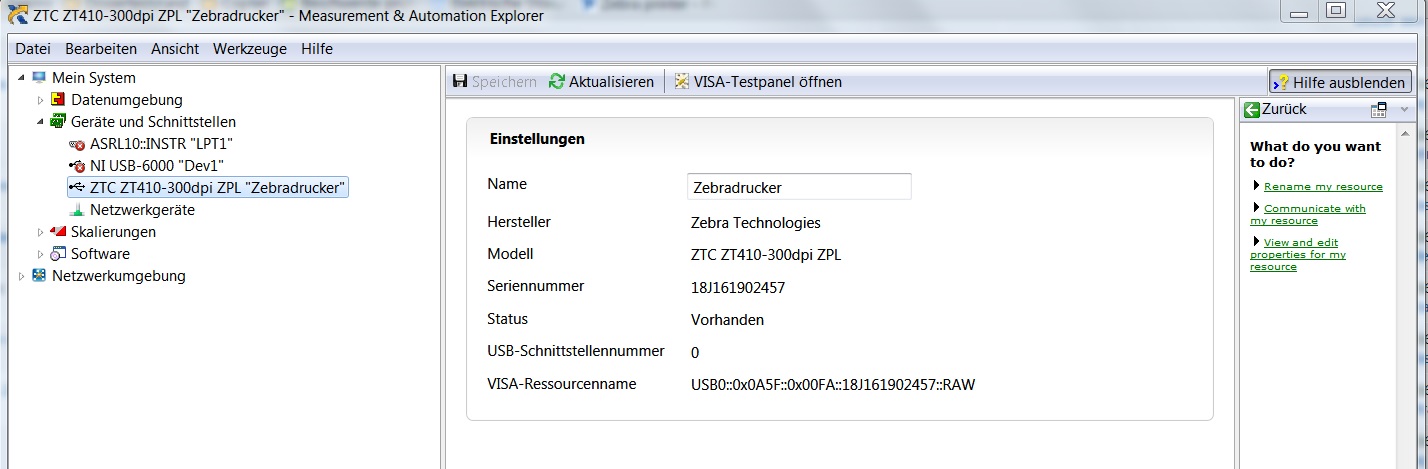Open the Ansicht menu
The width and height of the screenshot is (1428, 469).
[x=175, y=49]
